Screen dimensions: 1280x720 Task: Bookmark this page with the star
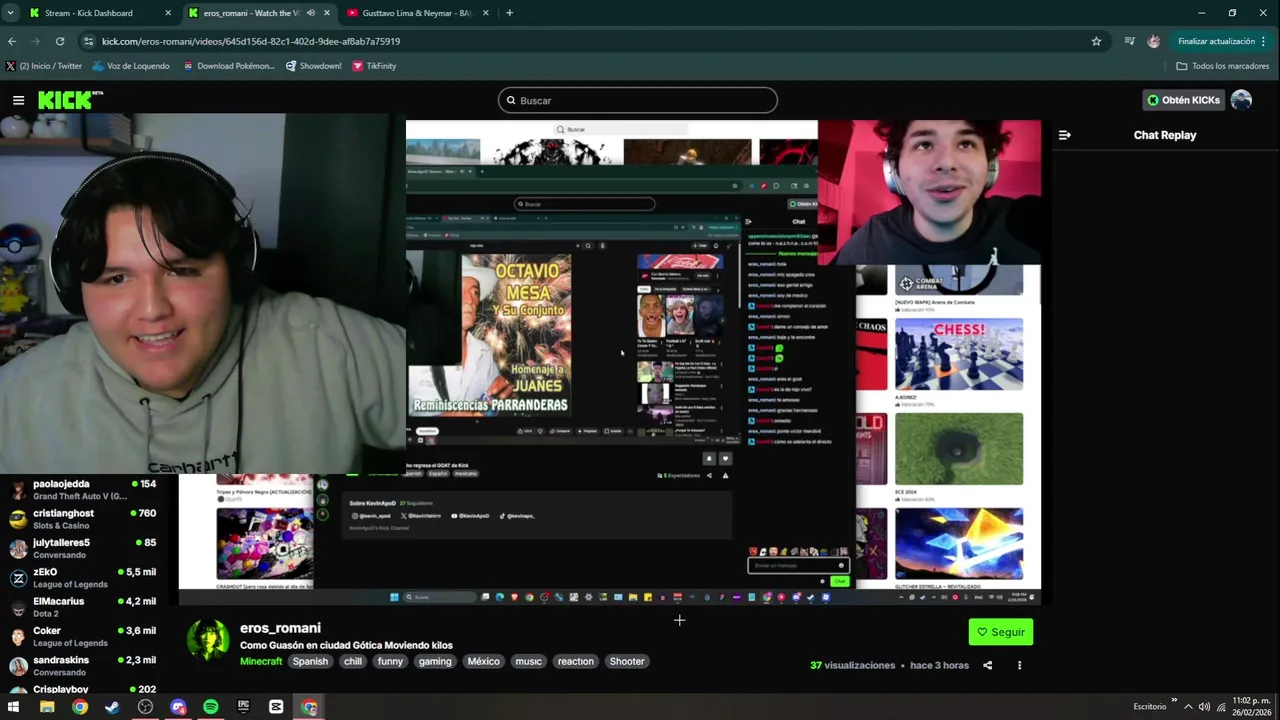coord(1096,41)
